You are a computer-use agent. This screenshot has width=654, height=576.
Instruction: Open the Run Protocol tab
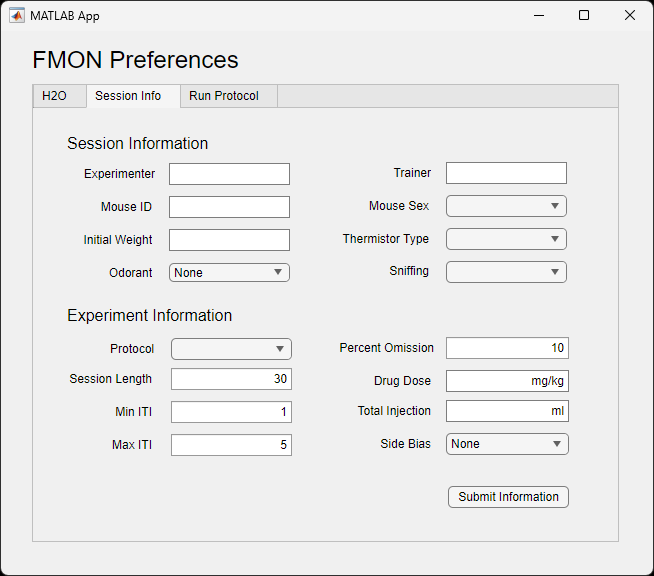coord(229,96)
